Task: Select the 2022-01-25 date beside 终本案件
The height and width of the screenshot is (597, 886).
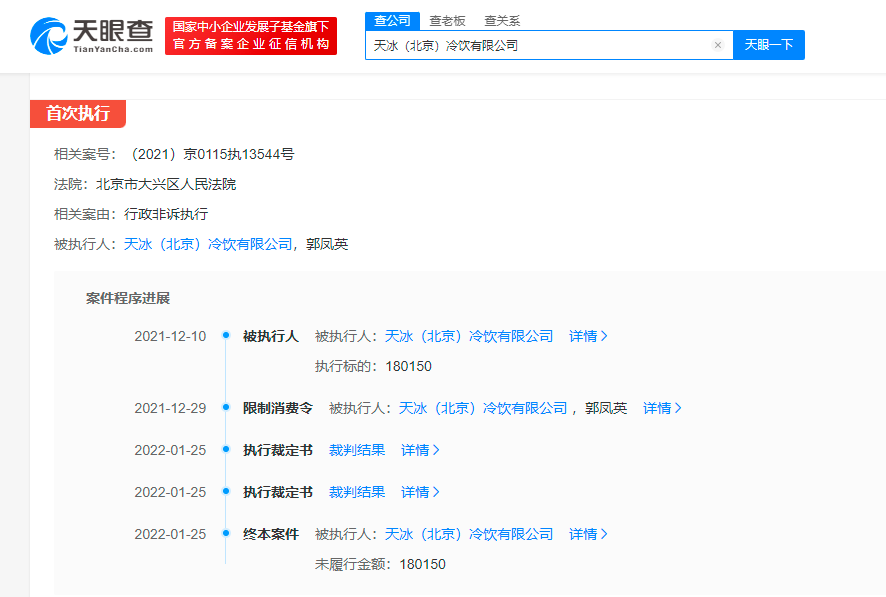Action: [x=170, y=535]
